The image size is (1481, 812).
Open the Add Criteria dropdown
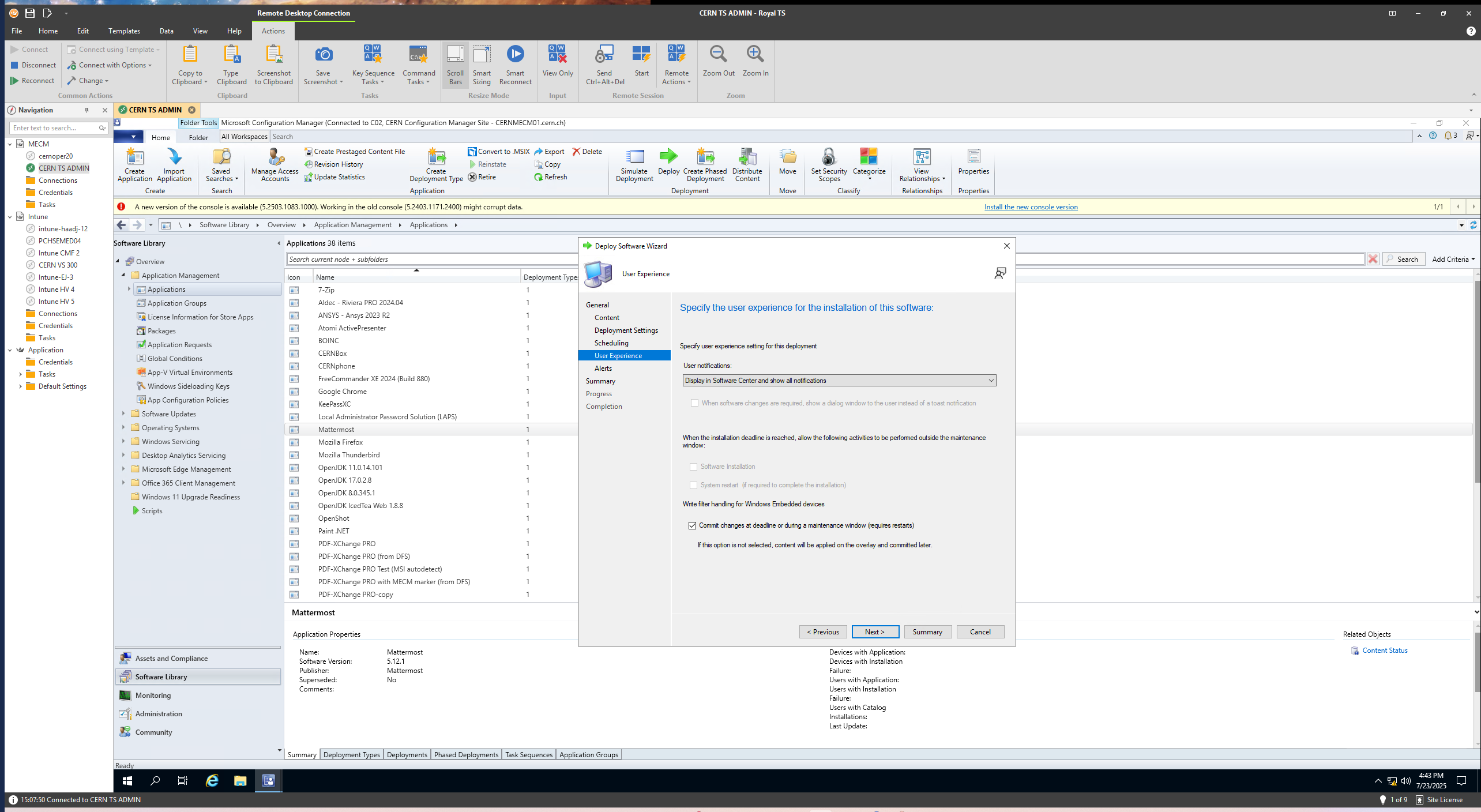[x=1453, y=260]
